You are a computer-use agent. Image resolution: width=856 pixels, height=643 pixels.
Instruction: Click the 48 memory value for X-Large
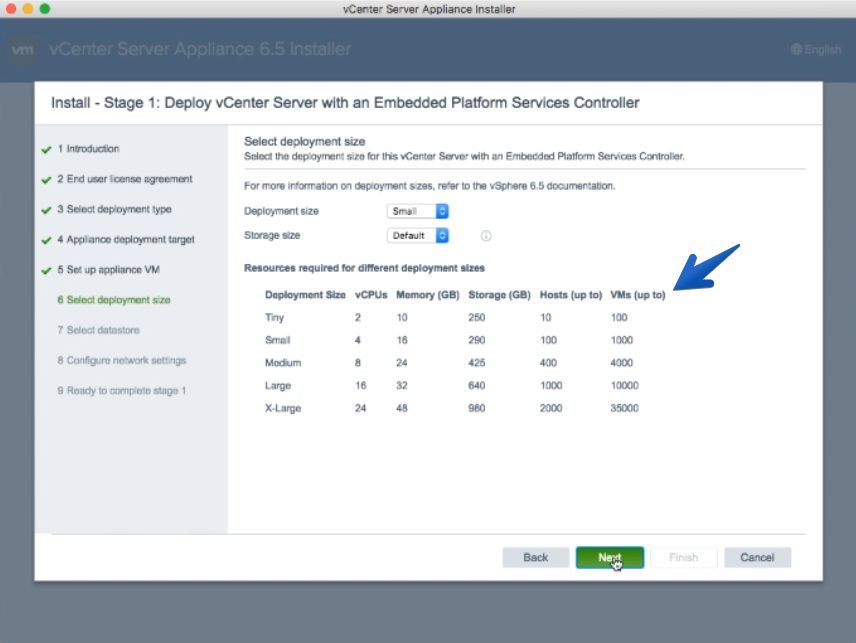(402, 408)
